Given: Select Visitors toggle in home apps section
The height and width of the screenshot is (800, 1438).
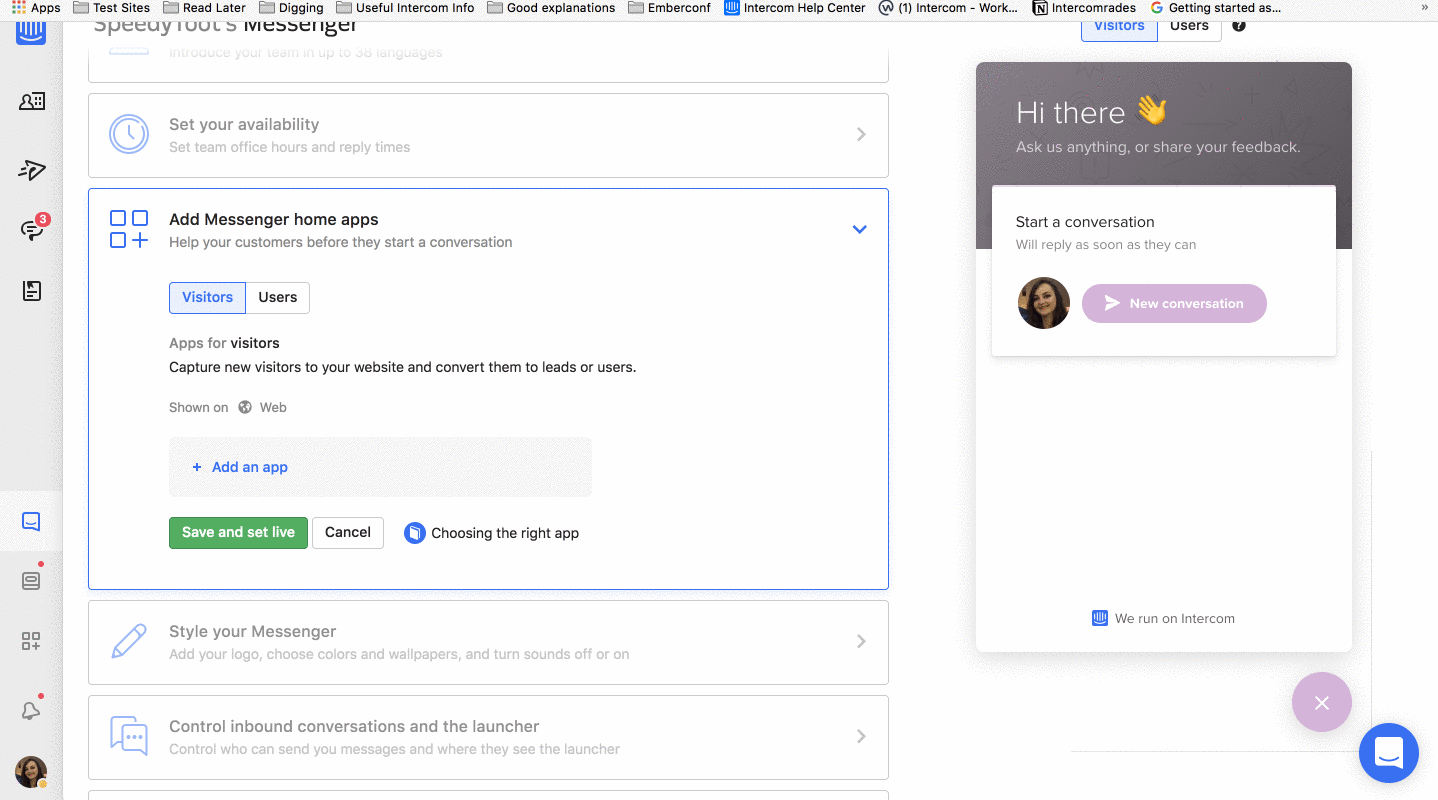Looking at the screenshot, I should (x=207, y=297).
